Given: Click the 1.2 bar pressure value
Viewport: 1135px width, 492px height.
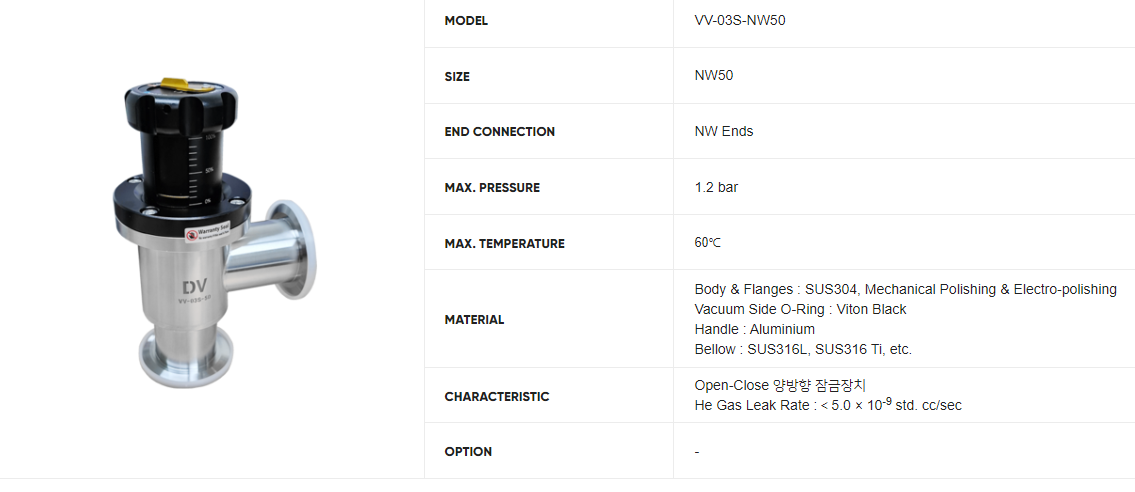Looking at the screenshot, I should point(716,187).
